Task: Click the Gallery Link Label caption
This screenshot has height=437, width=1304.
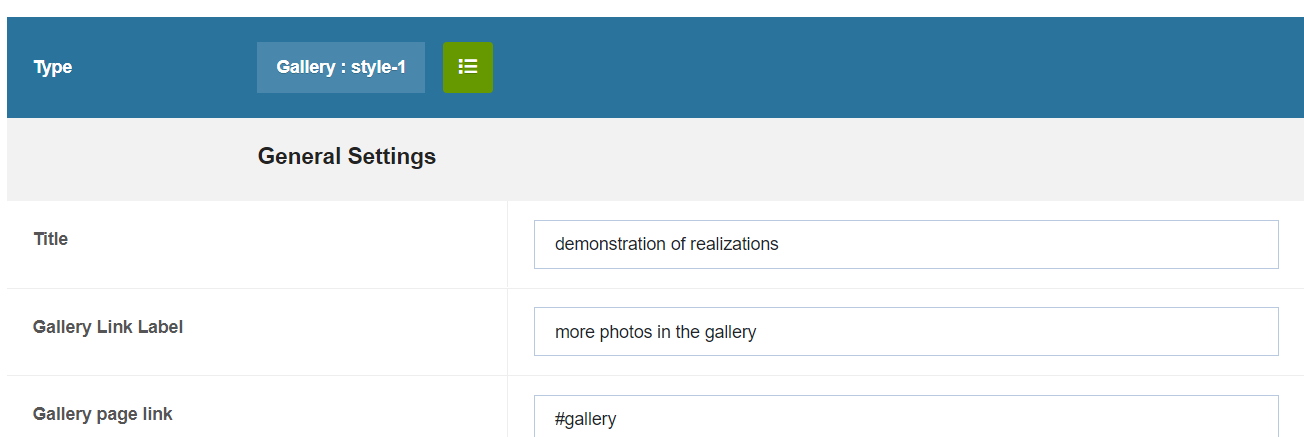Action: pyautogui.click(x=108, y=327)
